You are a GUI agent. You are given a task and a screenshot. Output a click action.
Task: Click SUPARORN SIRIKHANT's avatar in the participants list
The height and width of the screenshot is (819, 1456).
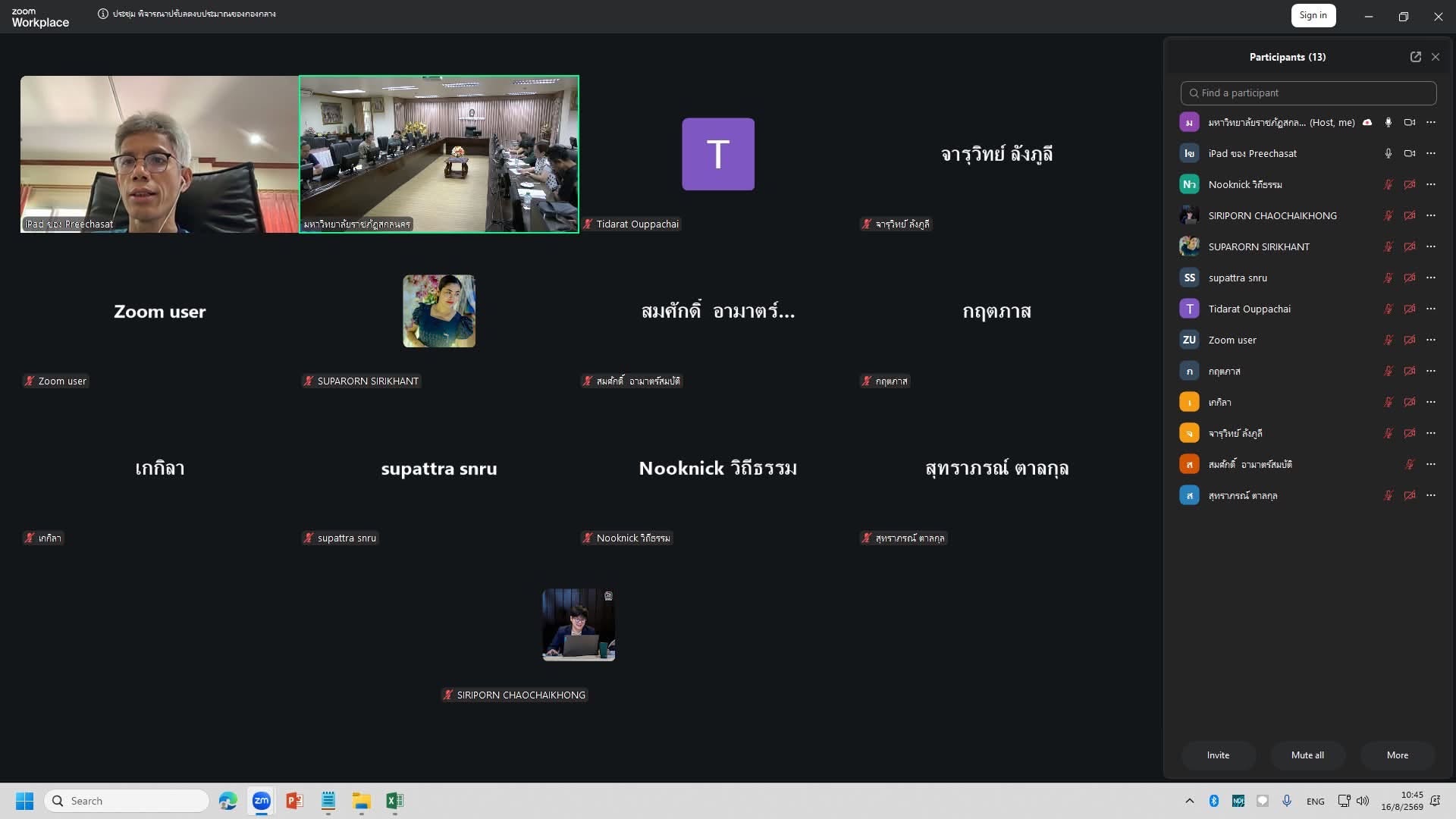point(1189,246)
